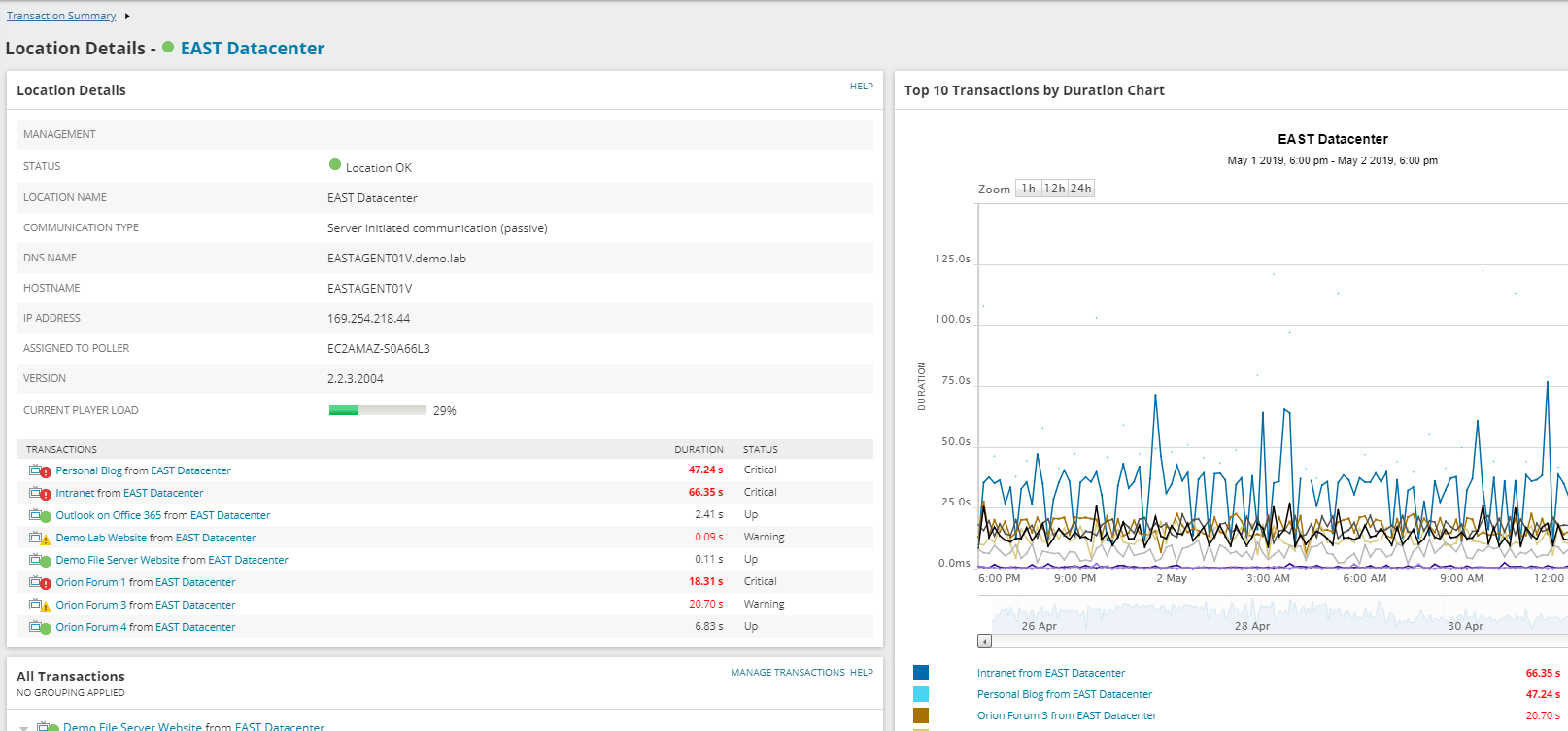Open Help for Location Details panel

point(861,87)
